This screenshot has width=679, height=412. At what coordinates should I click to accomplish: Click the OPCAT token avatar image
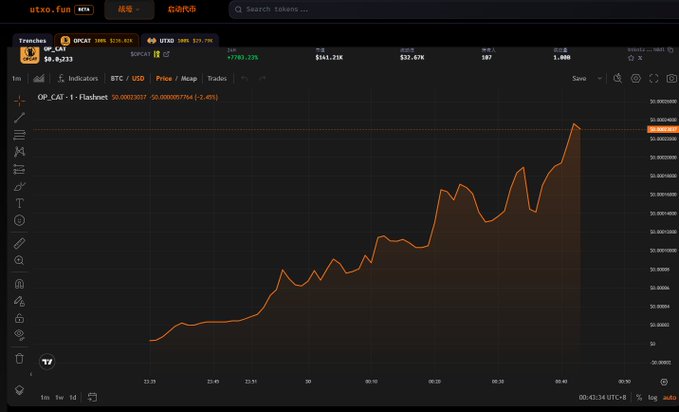click(x=30, y=55)
